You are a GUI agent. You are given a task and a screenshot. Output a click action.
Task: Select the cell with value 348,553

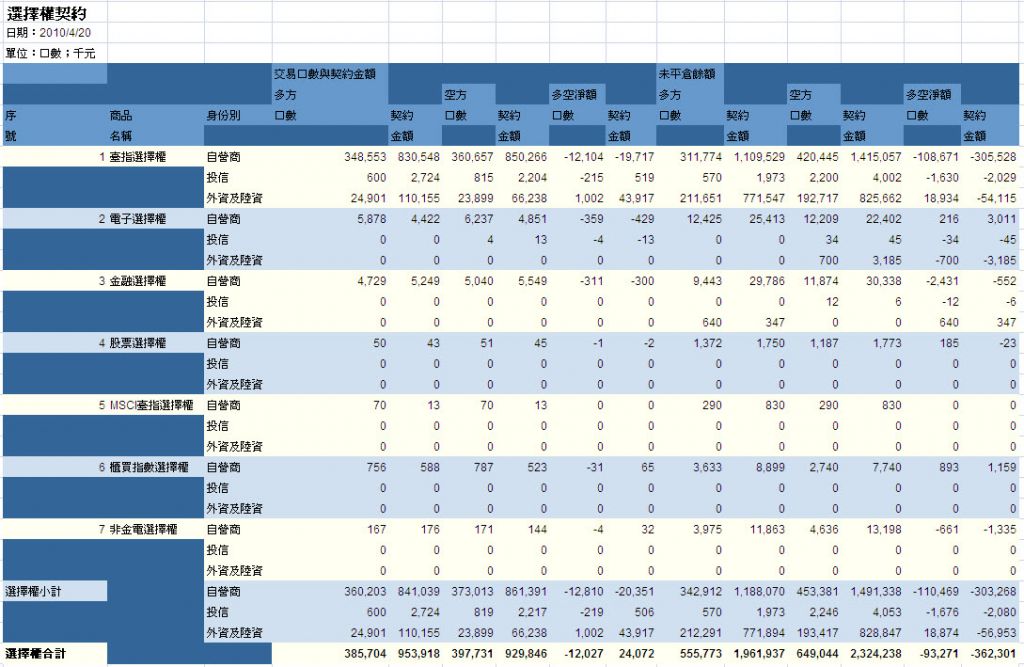[x=365, y=157]
